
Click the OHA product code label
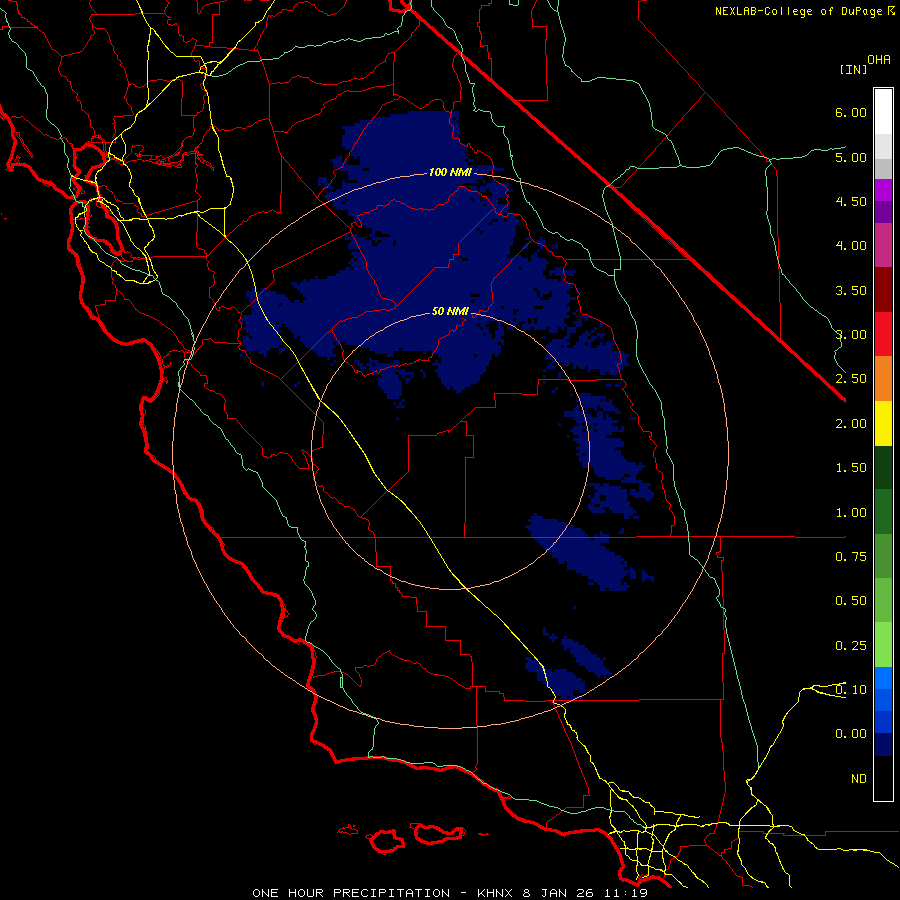[x=879, y=60]
